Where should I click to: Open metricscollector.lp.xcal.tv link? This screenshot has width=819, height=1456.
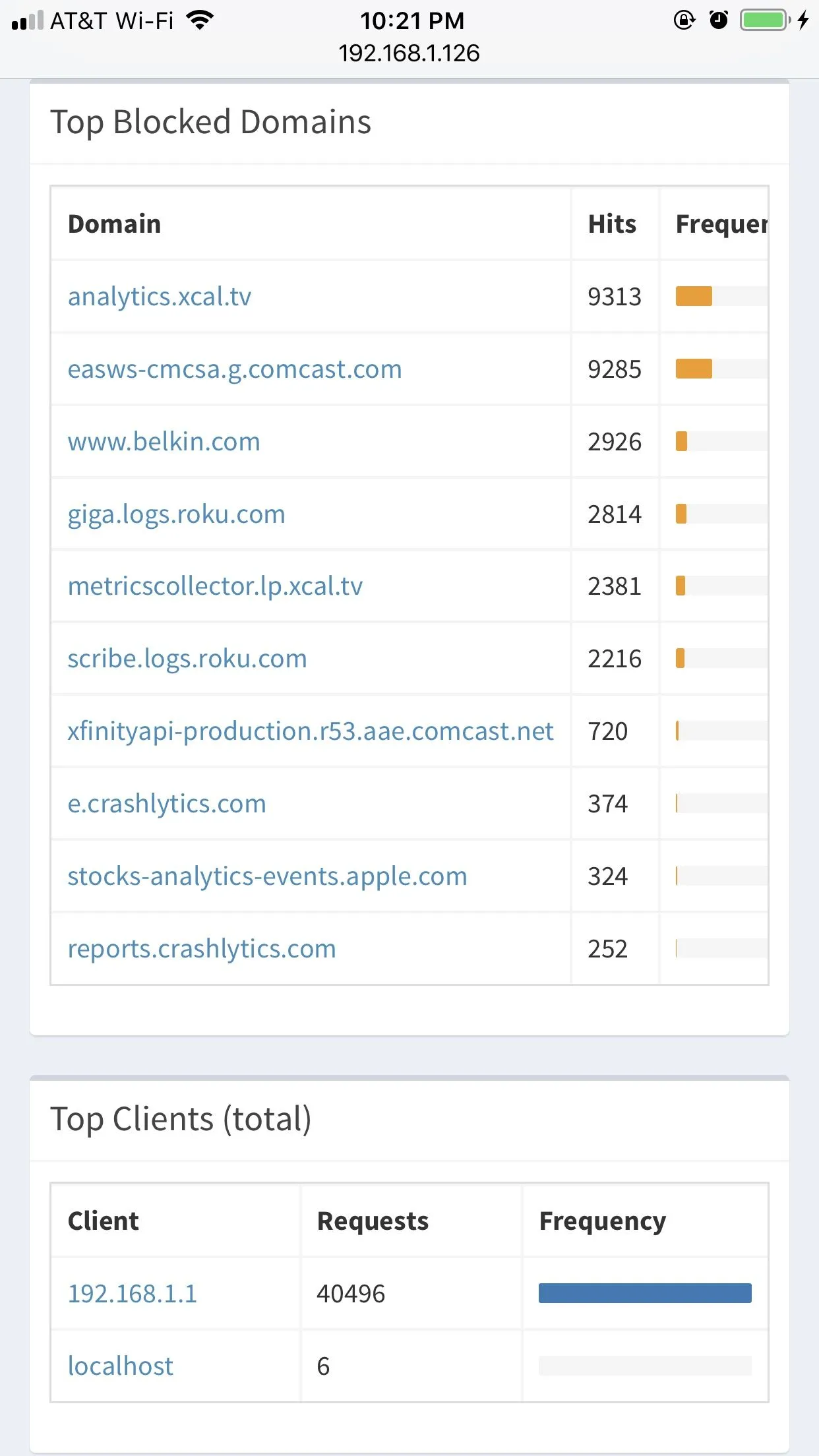[215, 586]
